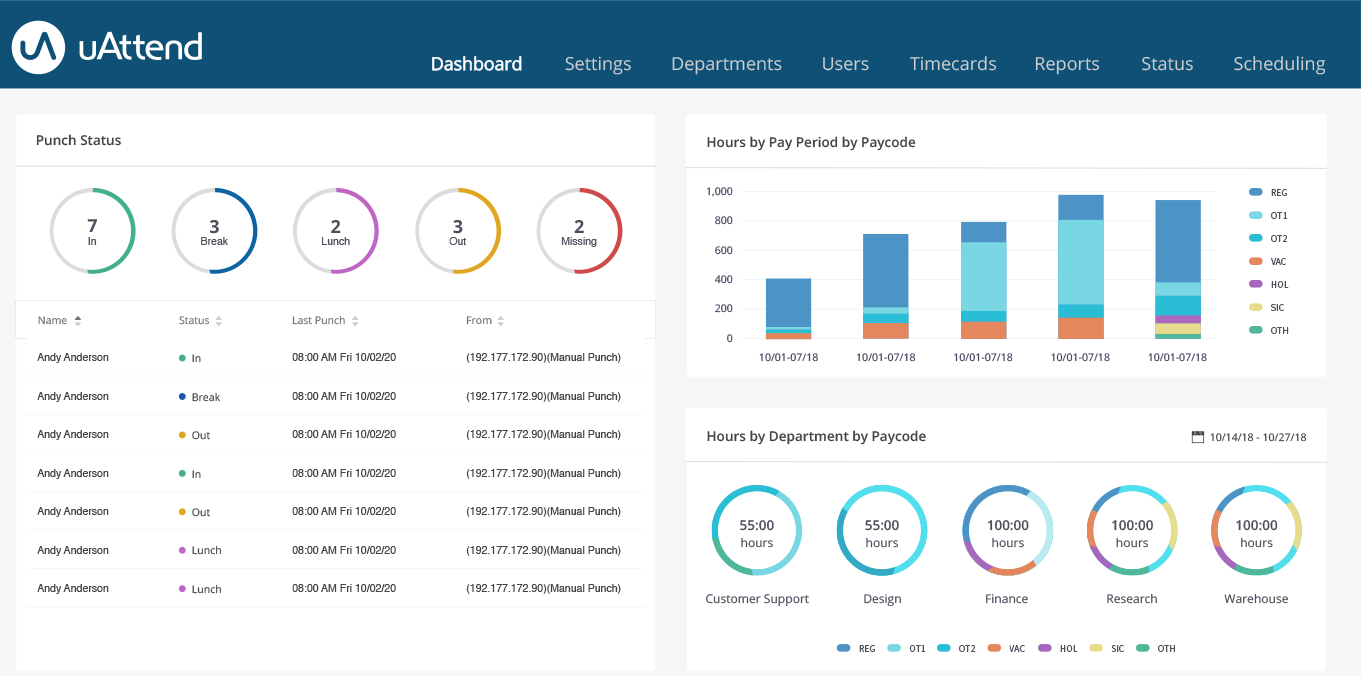
Task: Click the OT1 legend color swatch on right
Action: [1256, 215]
